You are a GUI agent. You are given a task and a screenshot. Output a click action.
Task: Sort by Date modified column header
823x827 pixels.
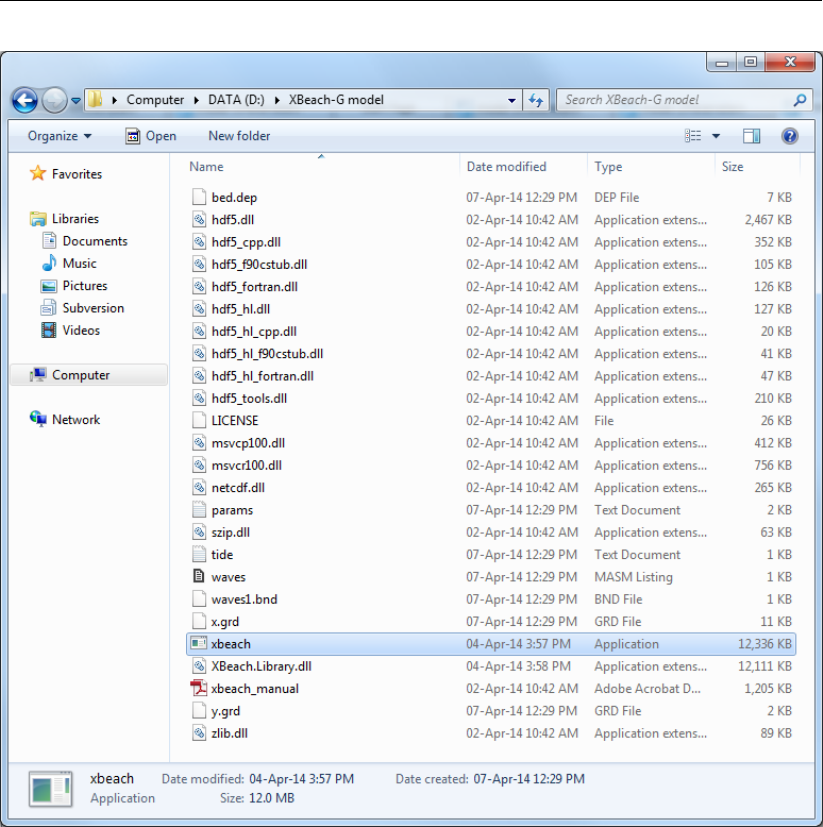point(506,167)
